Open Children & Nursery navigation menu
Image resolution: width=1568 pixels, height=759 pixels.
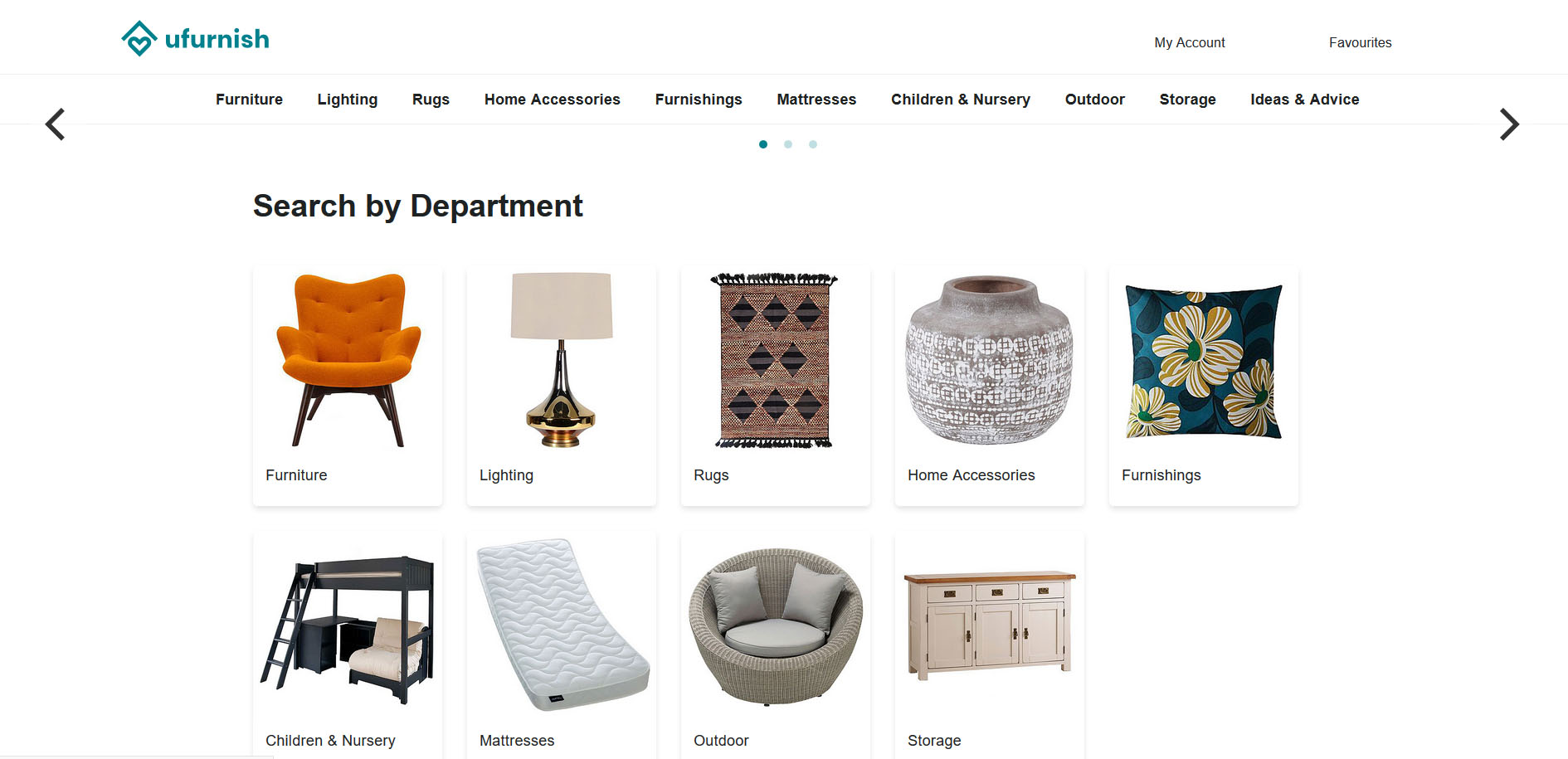961,100
